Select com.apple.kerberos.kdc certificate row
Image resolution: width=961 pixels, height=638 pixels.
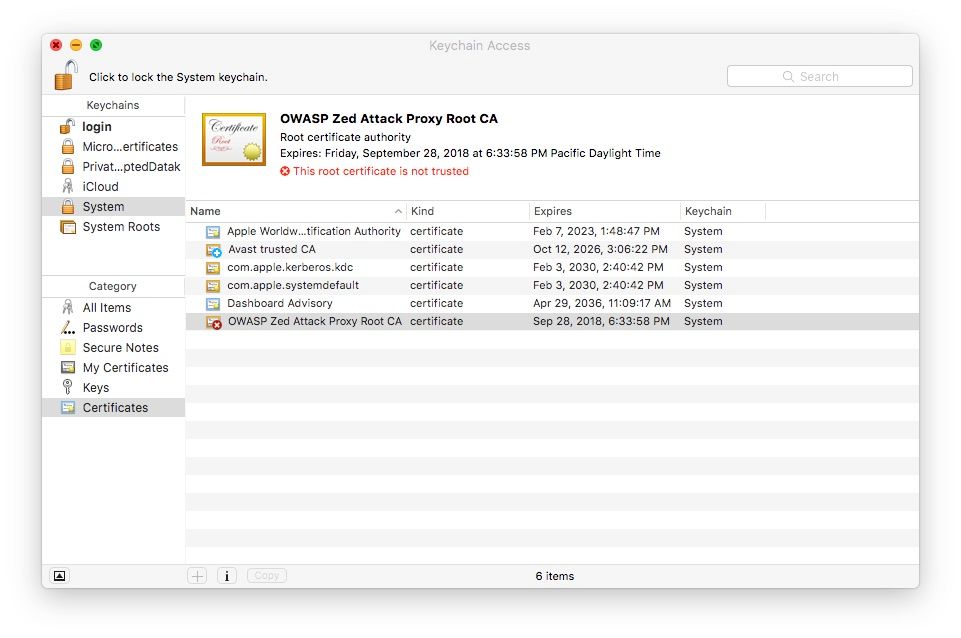tap(552, 267)
